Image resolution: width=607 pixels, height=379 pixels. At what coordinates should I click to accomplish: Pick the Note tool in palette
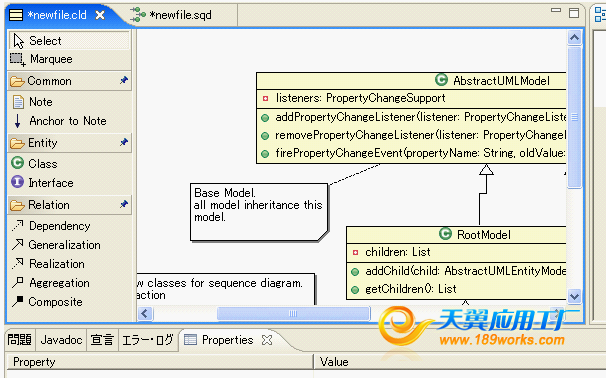click(x=70, y=102)
